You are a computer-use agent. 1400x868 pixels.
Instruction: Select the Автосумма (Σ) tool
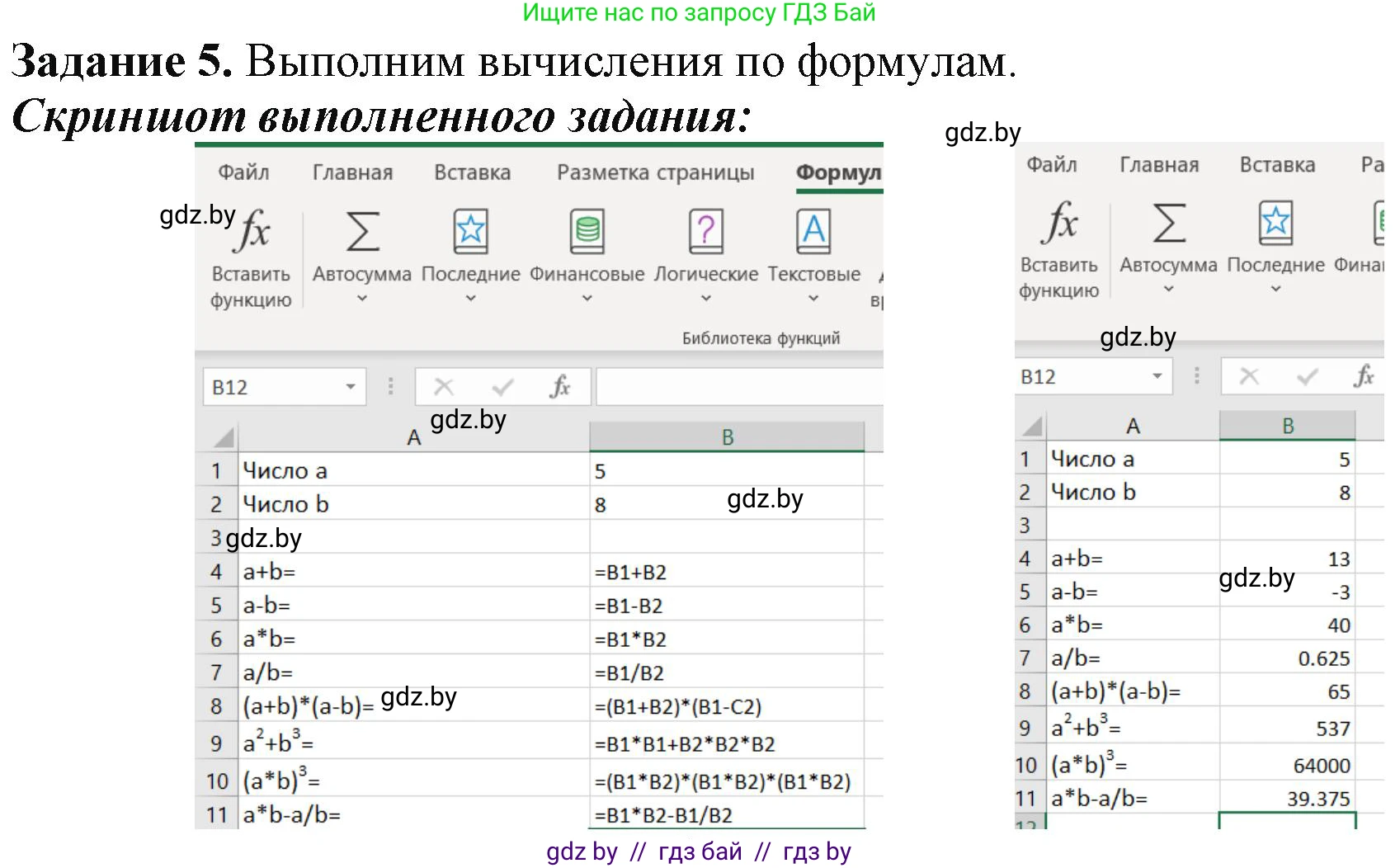[x=361, y=234]
